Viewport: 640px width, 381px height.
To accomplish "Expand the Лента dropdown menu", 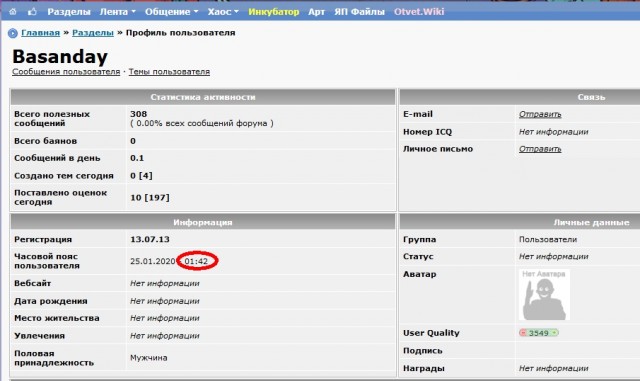I will (x=117, y=12).
